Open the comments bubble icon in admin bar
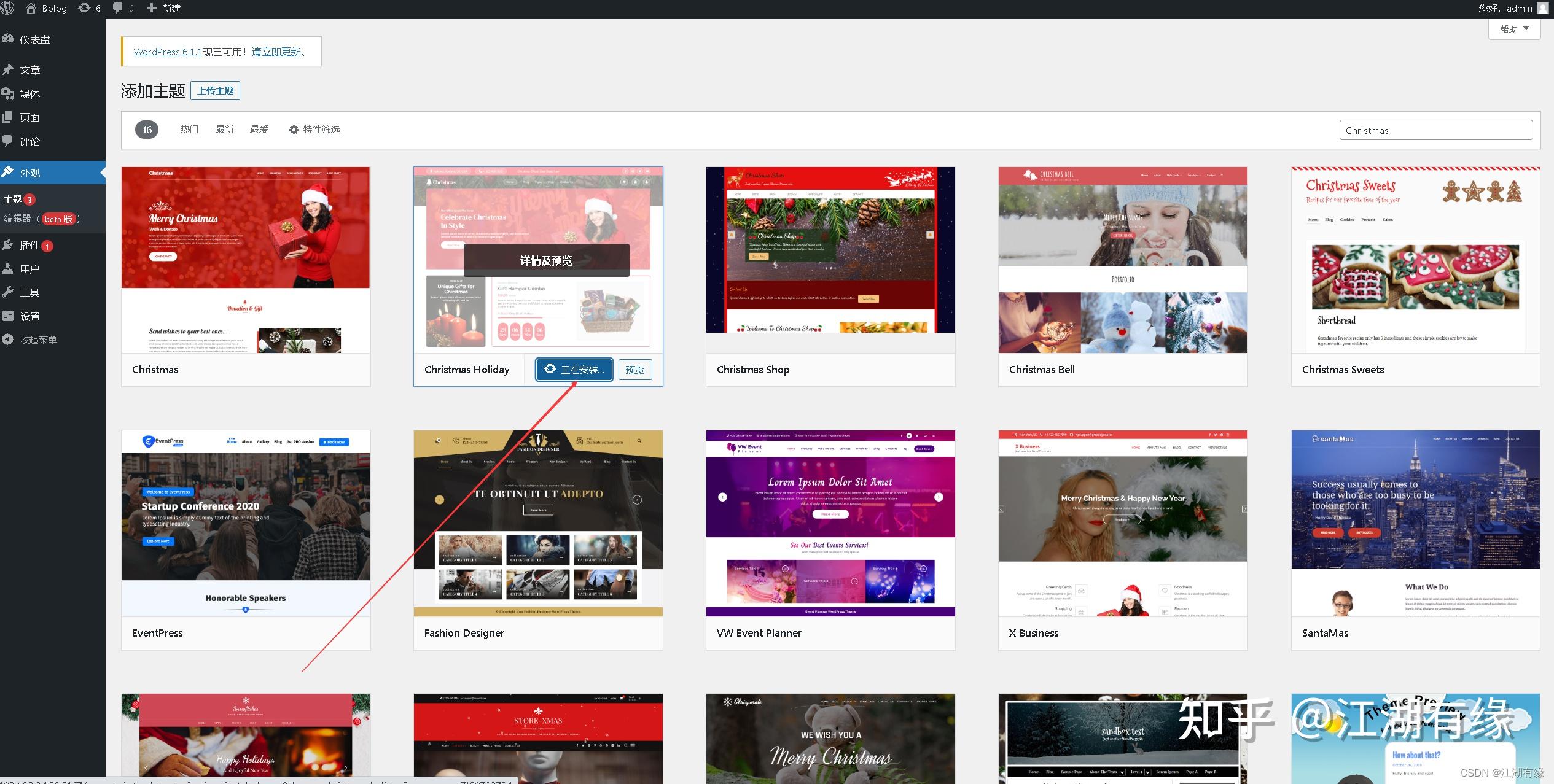The height and width of the screenshot is (784, 1554). (119, 8)
